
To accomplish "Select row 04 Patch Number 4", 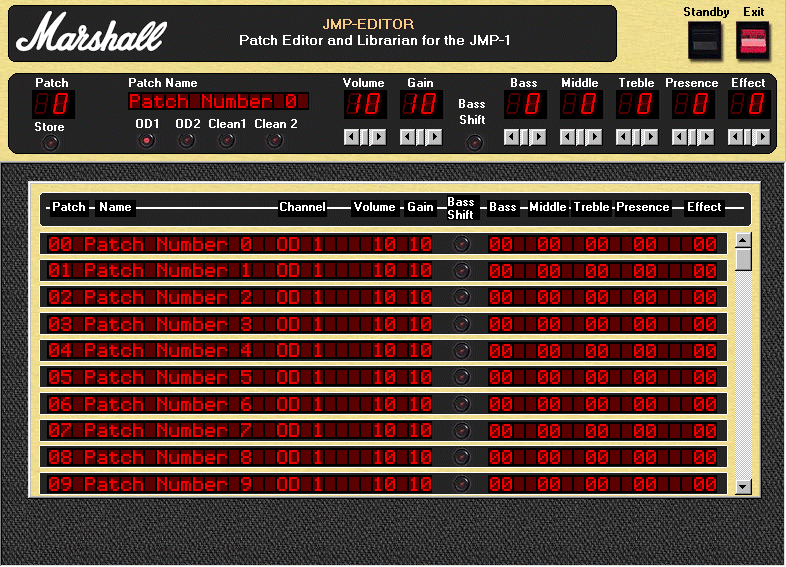I will tap(383, 350).
